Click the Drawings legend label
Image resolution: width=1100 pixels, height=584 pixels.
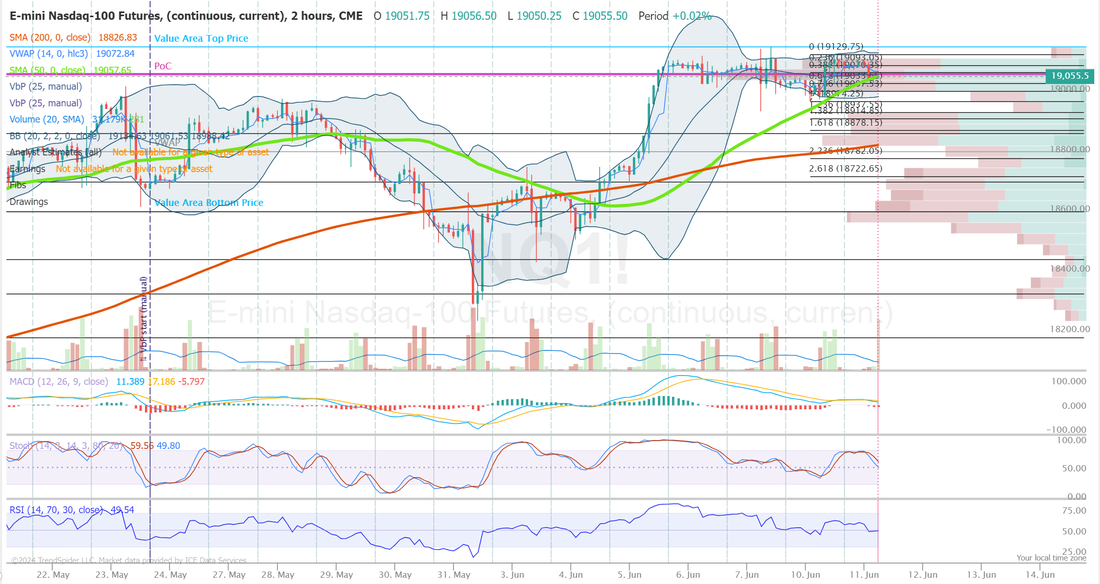29,201
